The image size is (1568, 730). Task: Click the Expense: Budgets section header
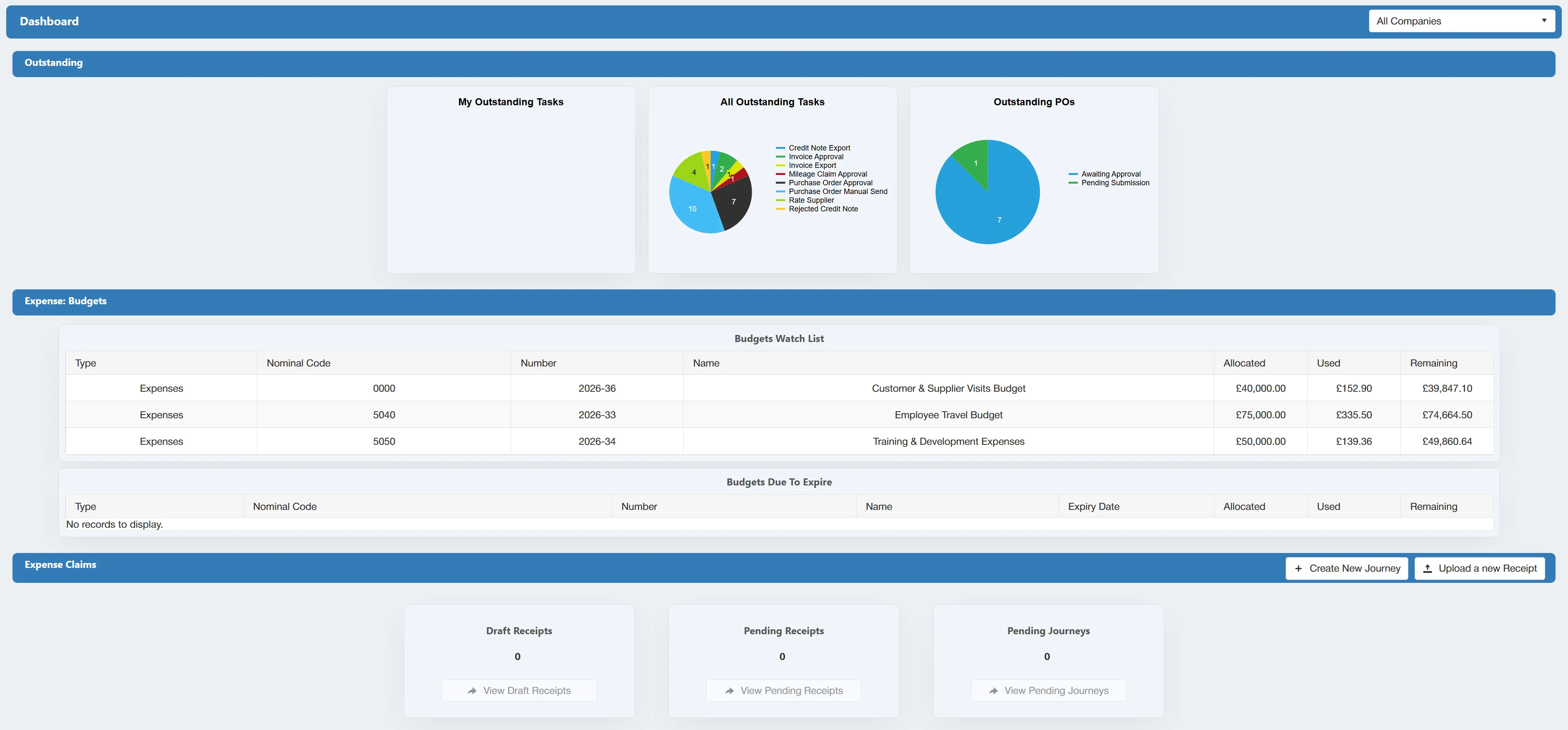784,302
